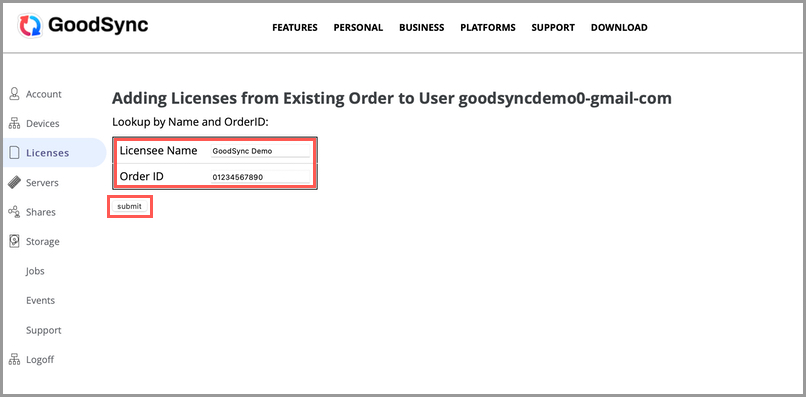Click the Storage disk icon in sidebar
The height and width of the screenshot is (397, 806).
[14, 241]
